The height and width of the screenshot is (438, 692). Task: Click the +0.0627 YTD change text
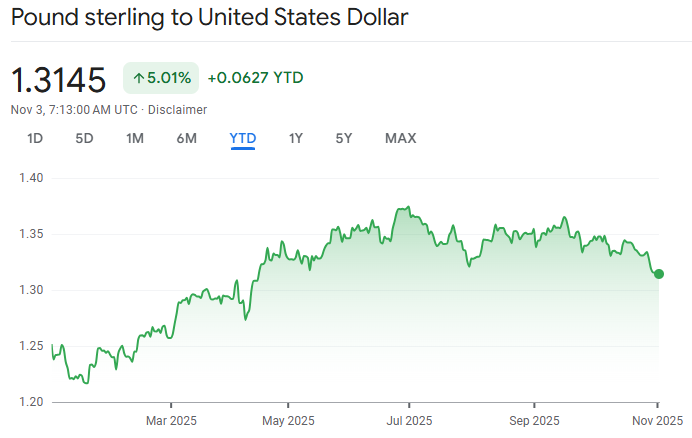click(255, 78)
